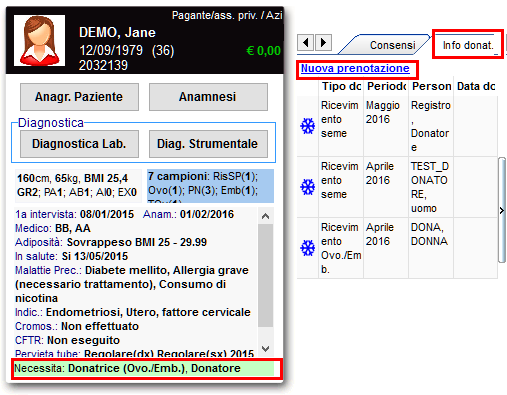This screenshot has height=395, width=507.
Task: Click the Necessita: Donatrice green bar
Action: point(144,368)
